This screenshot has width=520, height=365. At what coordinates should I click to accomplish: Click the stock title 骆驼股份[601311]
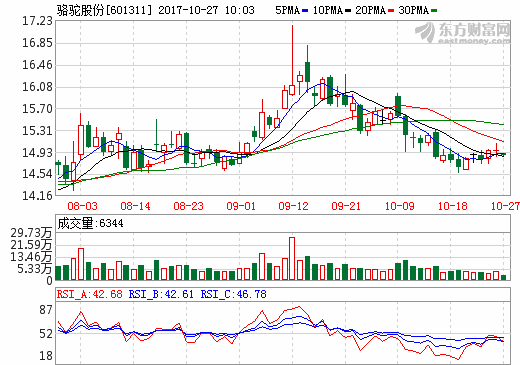pyautogui.click(x=104, y=10)
